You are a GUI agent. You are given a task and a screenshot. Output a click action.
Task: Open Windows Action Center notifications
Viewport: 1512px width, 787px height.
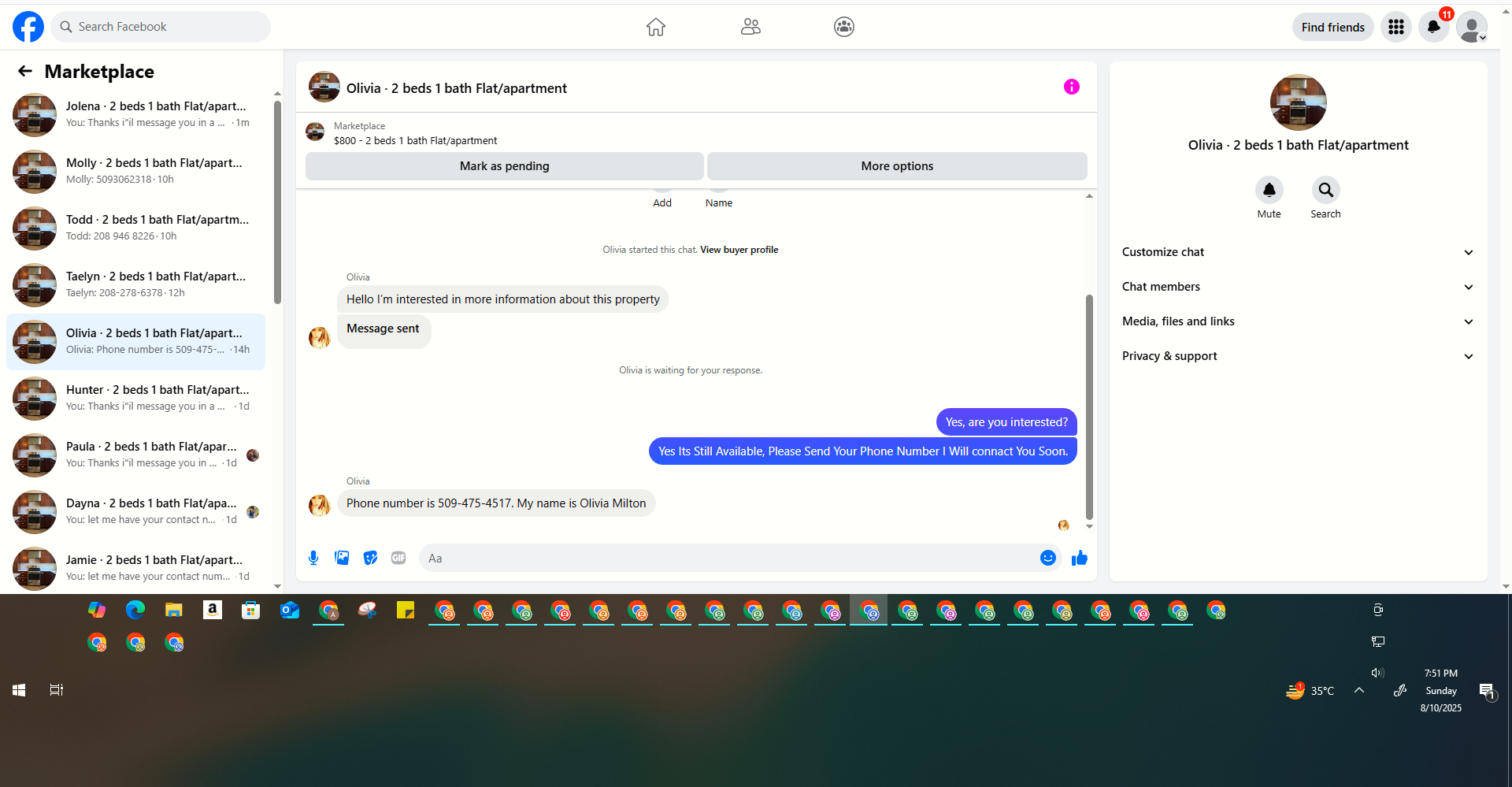1487,692
